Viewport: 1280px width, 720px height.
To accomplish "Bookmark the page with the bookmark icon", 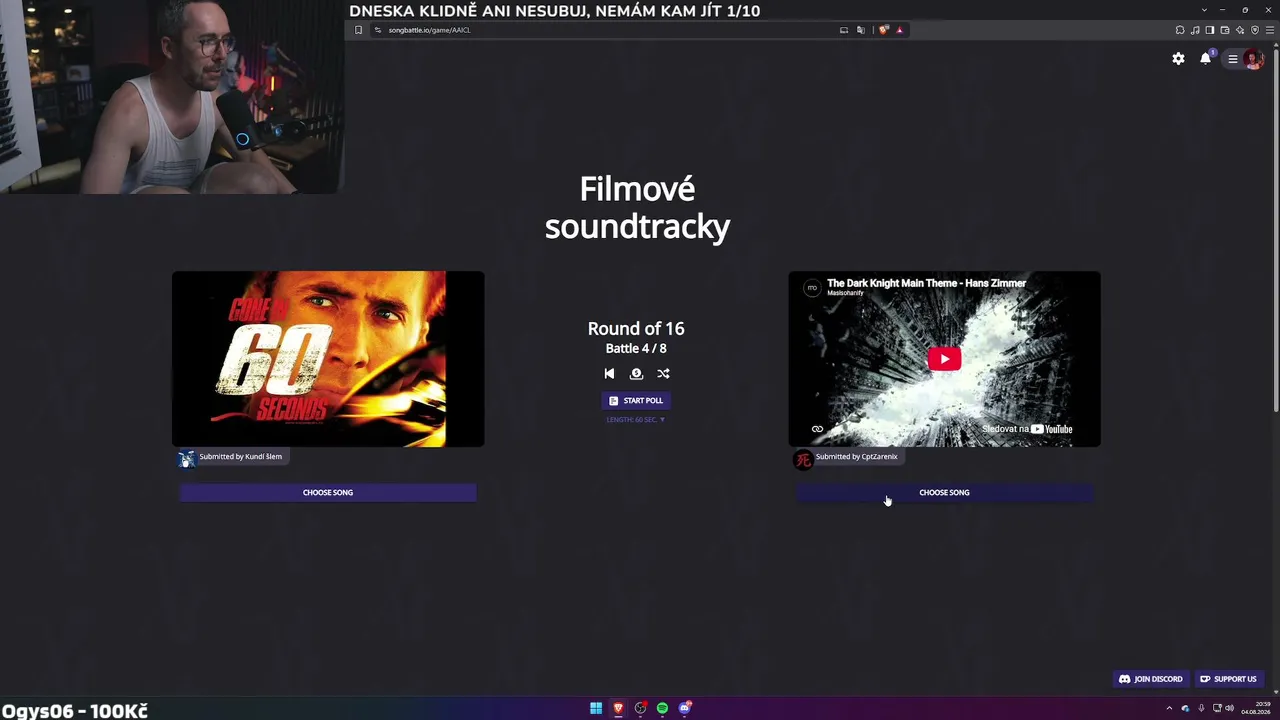I will click(x=358, y=30).
